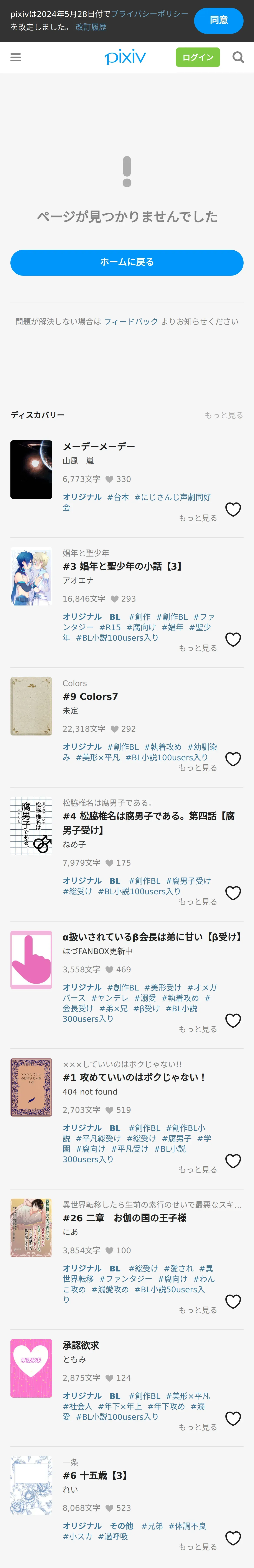Click the search magnifier icon
The width and height of the screenshot is (254, 1568).
(238, 57)
